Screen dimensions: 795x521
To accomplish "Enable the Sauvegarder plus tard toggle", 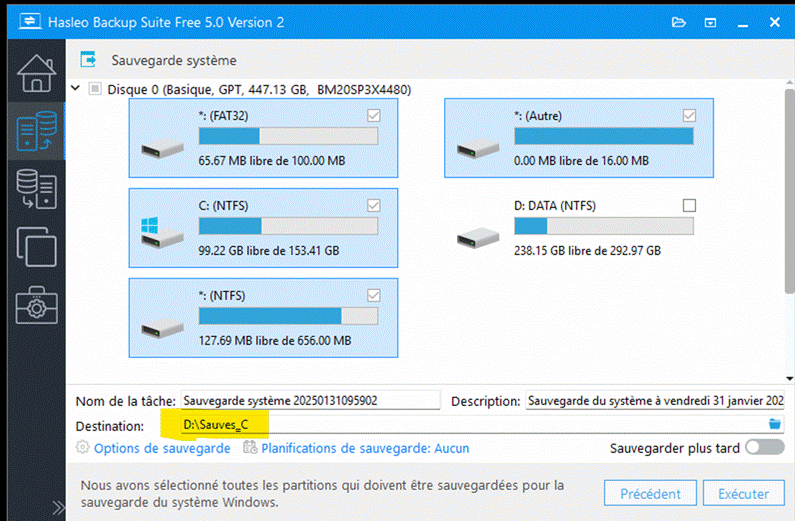I will point(765,448).
